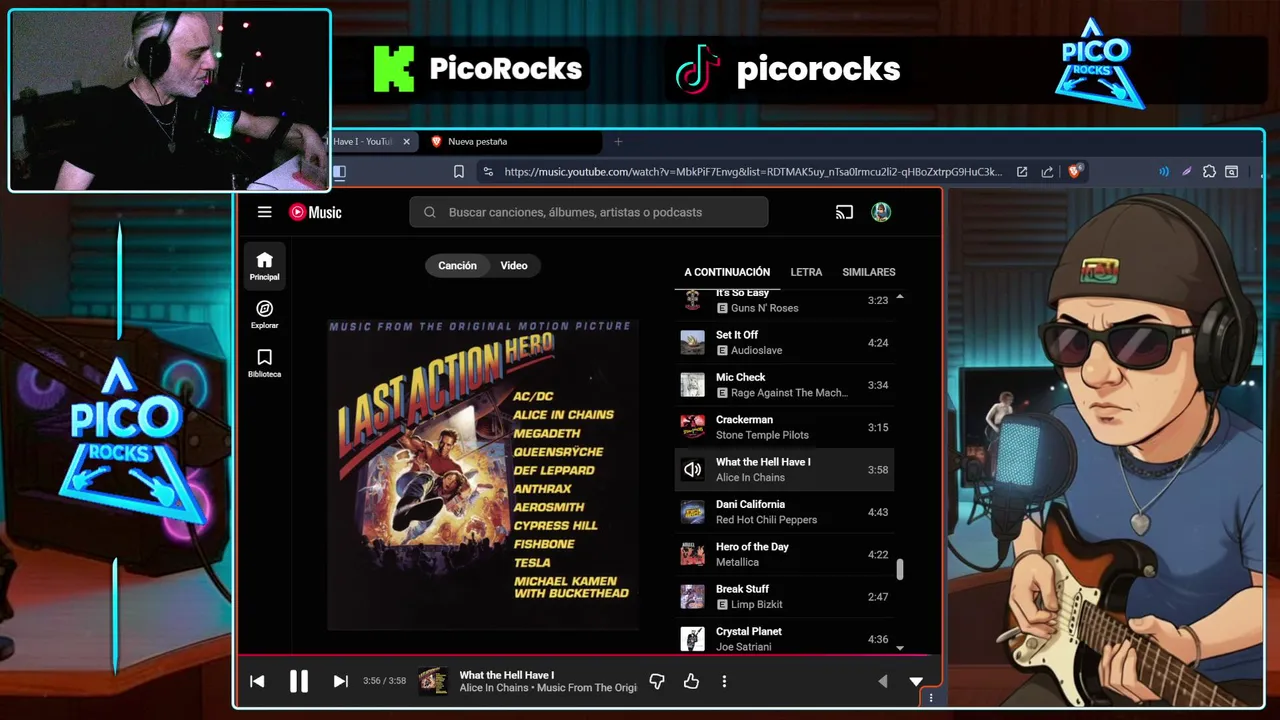
Task: Click corner three-dot menu below player
Action: click(931, 698)
